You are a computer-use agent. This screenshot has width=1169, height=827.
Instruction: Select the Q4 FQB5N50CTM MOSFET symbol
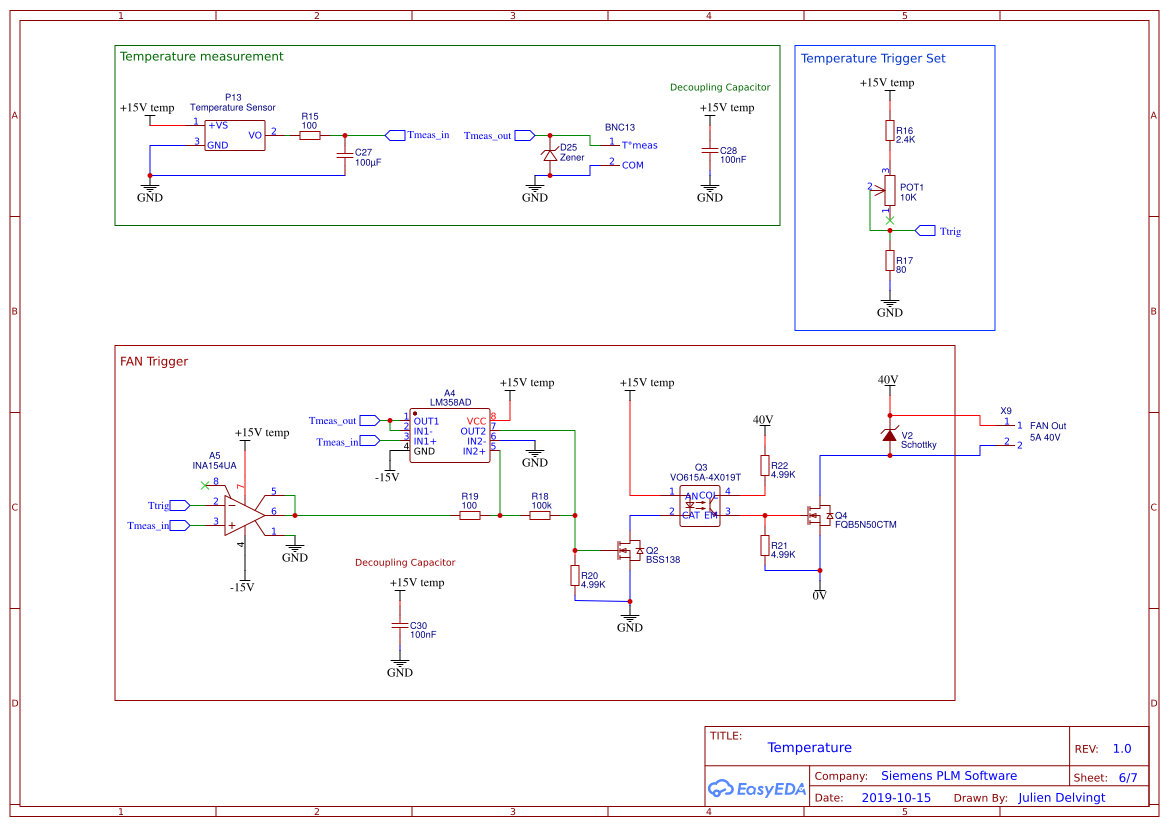[x=820, y=515]
